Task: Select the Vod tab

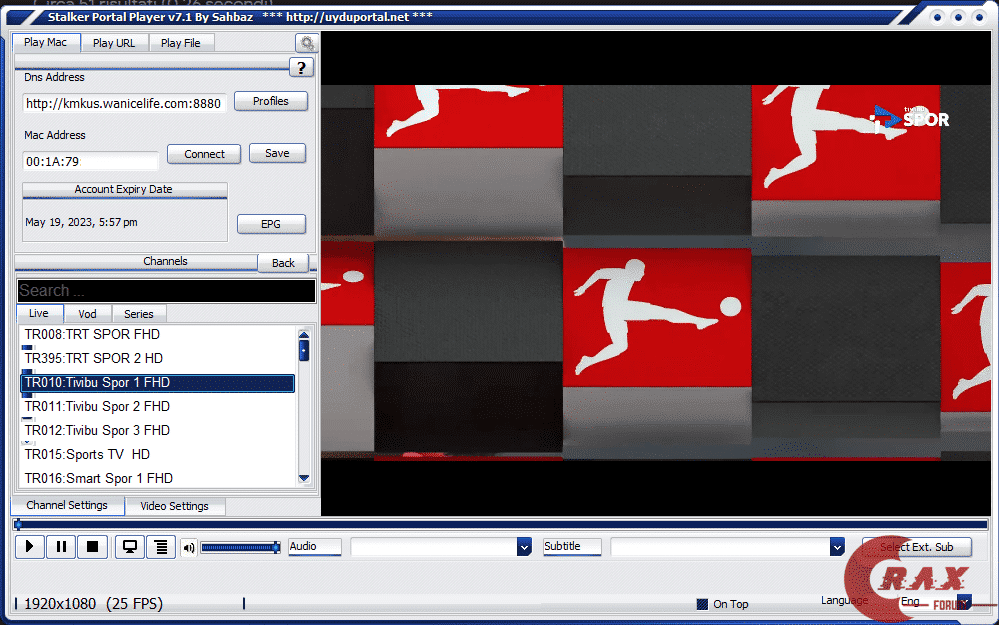Action: (x=87, y=314)
